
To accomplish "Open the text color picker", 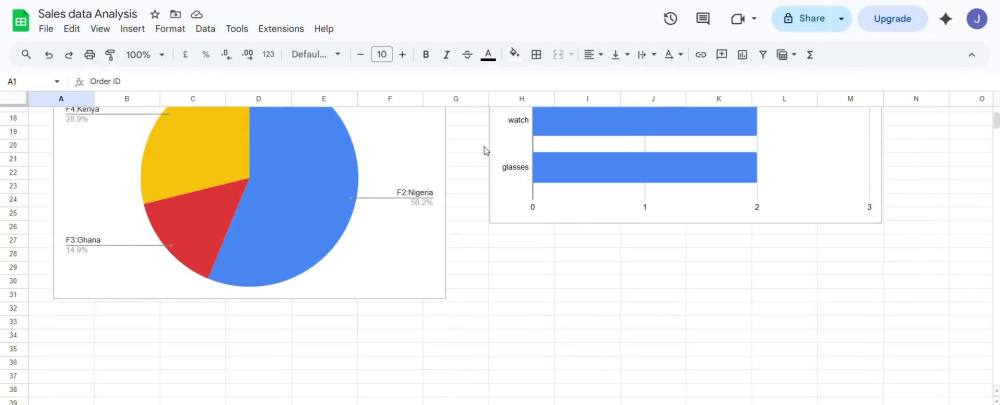I will click(488, 55).
